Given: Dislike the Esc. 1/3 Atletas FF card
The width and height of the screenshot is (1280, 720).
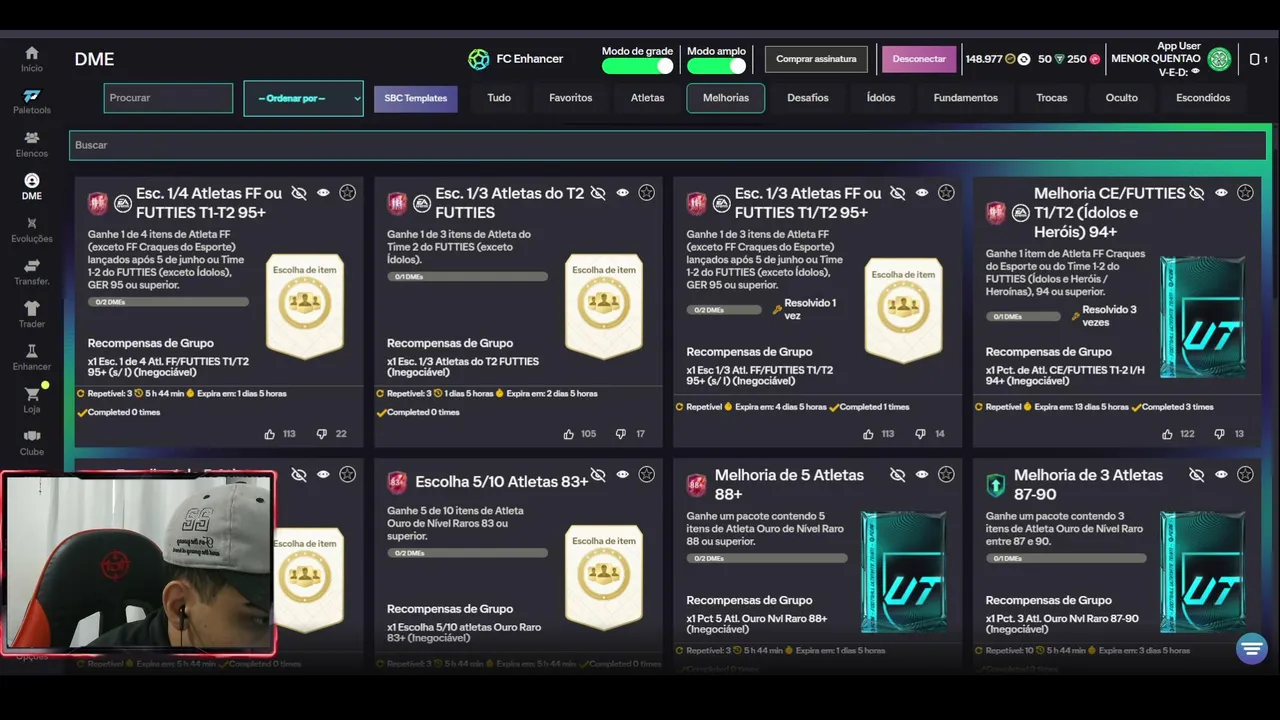Looking at the screenshot, I should [x=920, y=434].
